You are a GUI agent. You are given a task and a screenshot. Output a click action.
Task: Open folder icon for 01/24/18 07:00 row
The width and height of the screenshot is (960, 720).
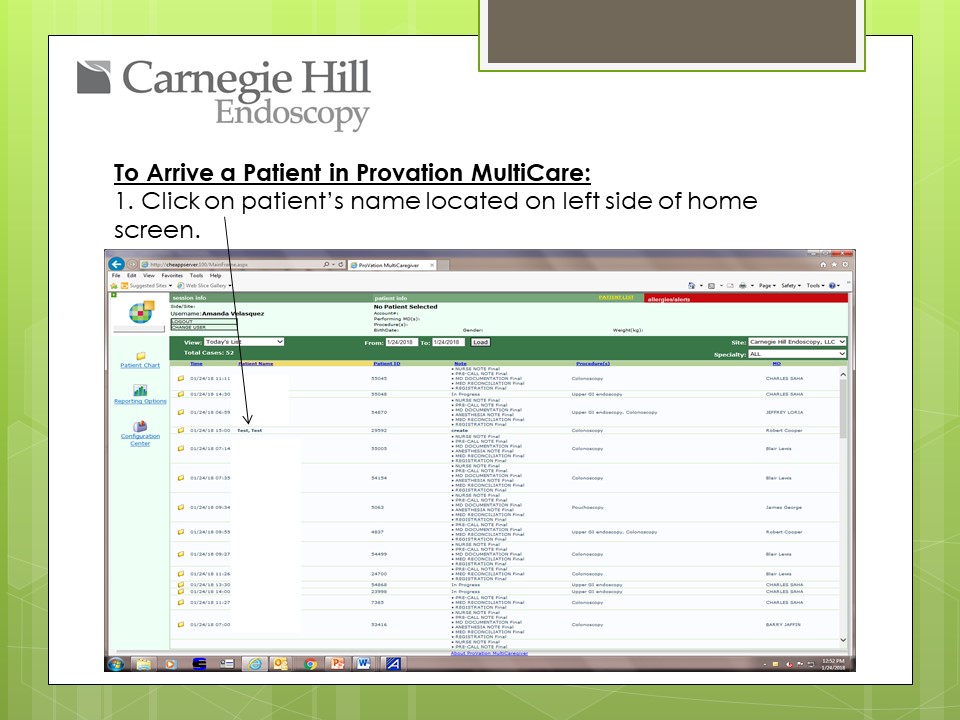pos(181,624)
